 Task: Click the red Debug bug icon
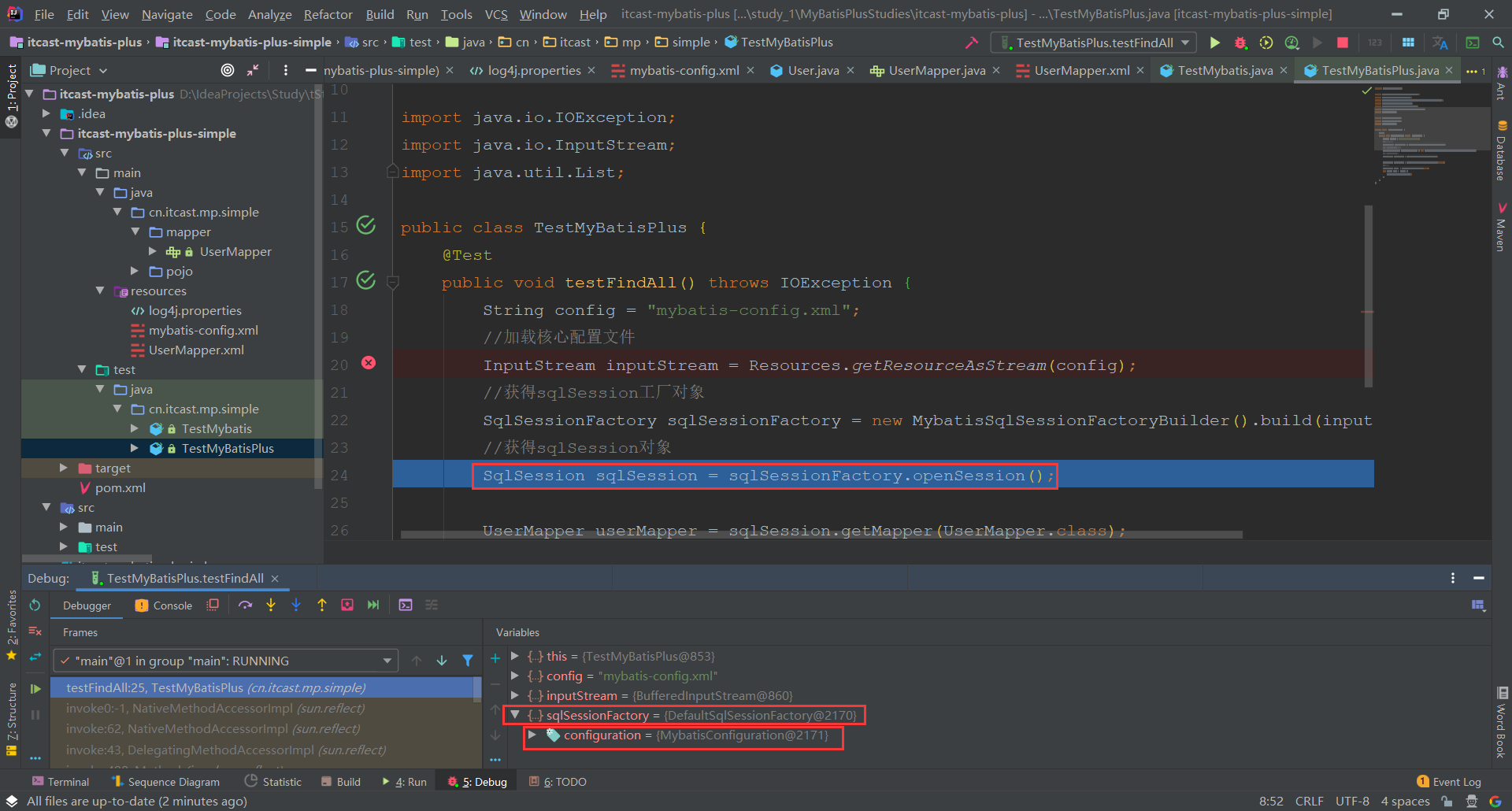[x=1240, y=43]
